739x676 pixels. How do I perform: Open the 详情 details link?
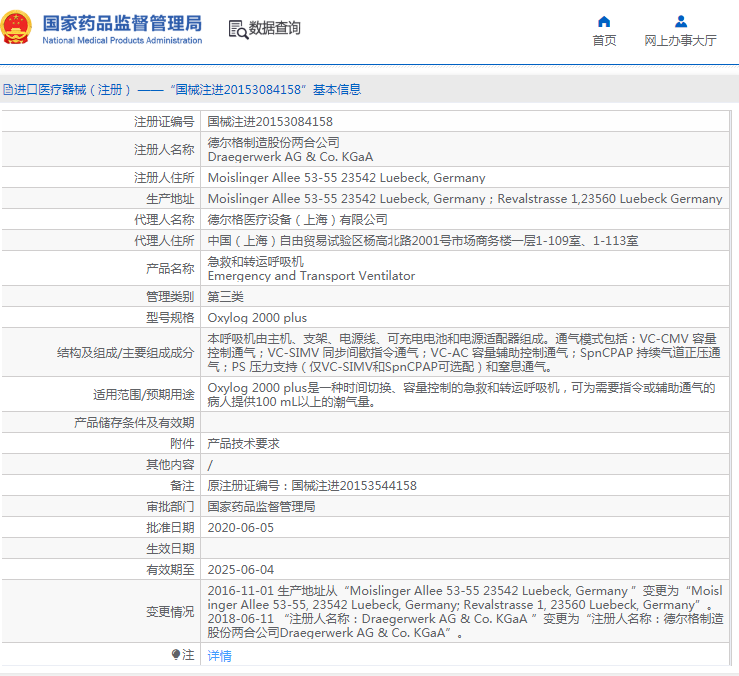(x=219, y=656)
